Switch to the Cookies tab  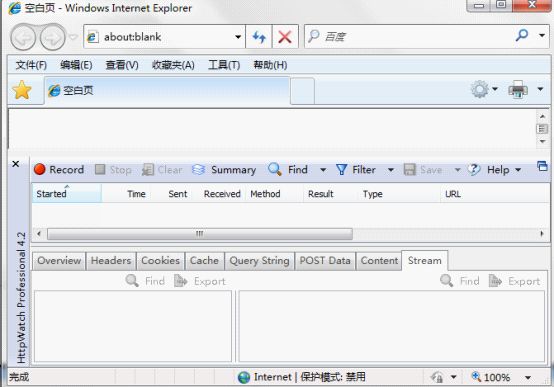[160, 261]
